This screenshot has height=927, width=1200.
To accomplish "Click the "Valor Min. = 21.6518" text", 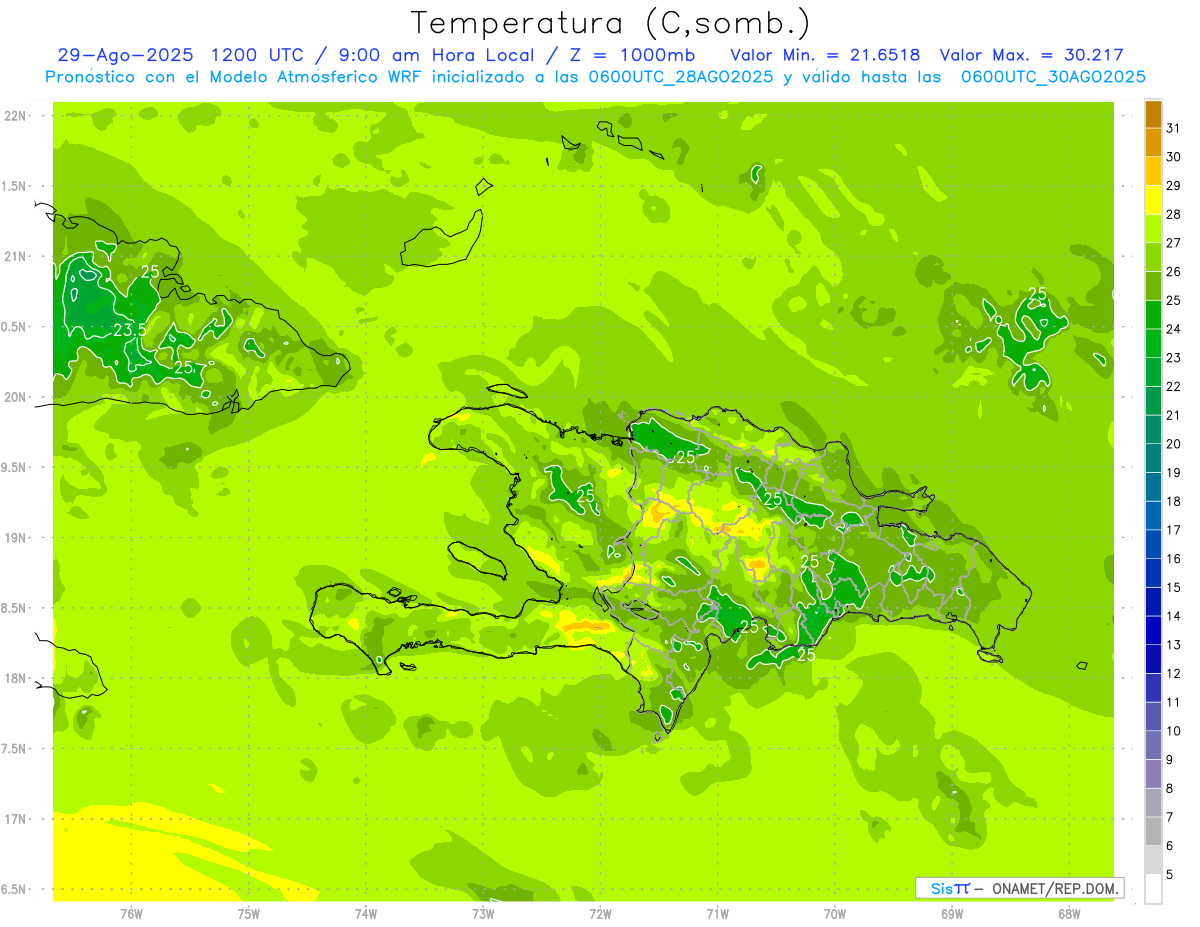I will click(825, 55).
